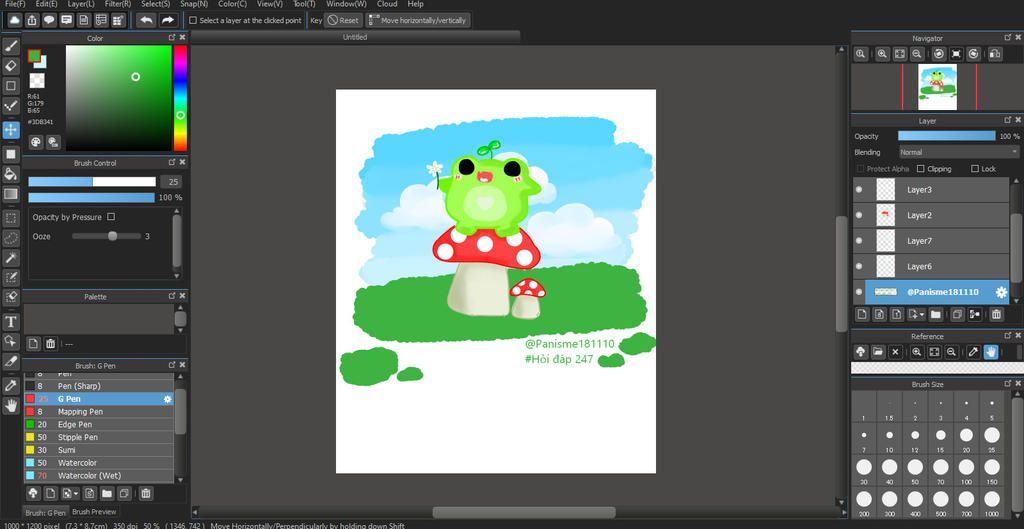The height and width of the screenshot is (529, 1024).
Task: Activate the Move tool
Action: tap(10, 129)
